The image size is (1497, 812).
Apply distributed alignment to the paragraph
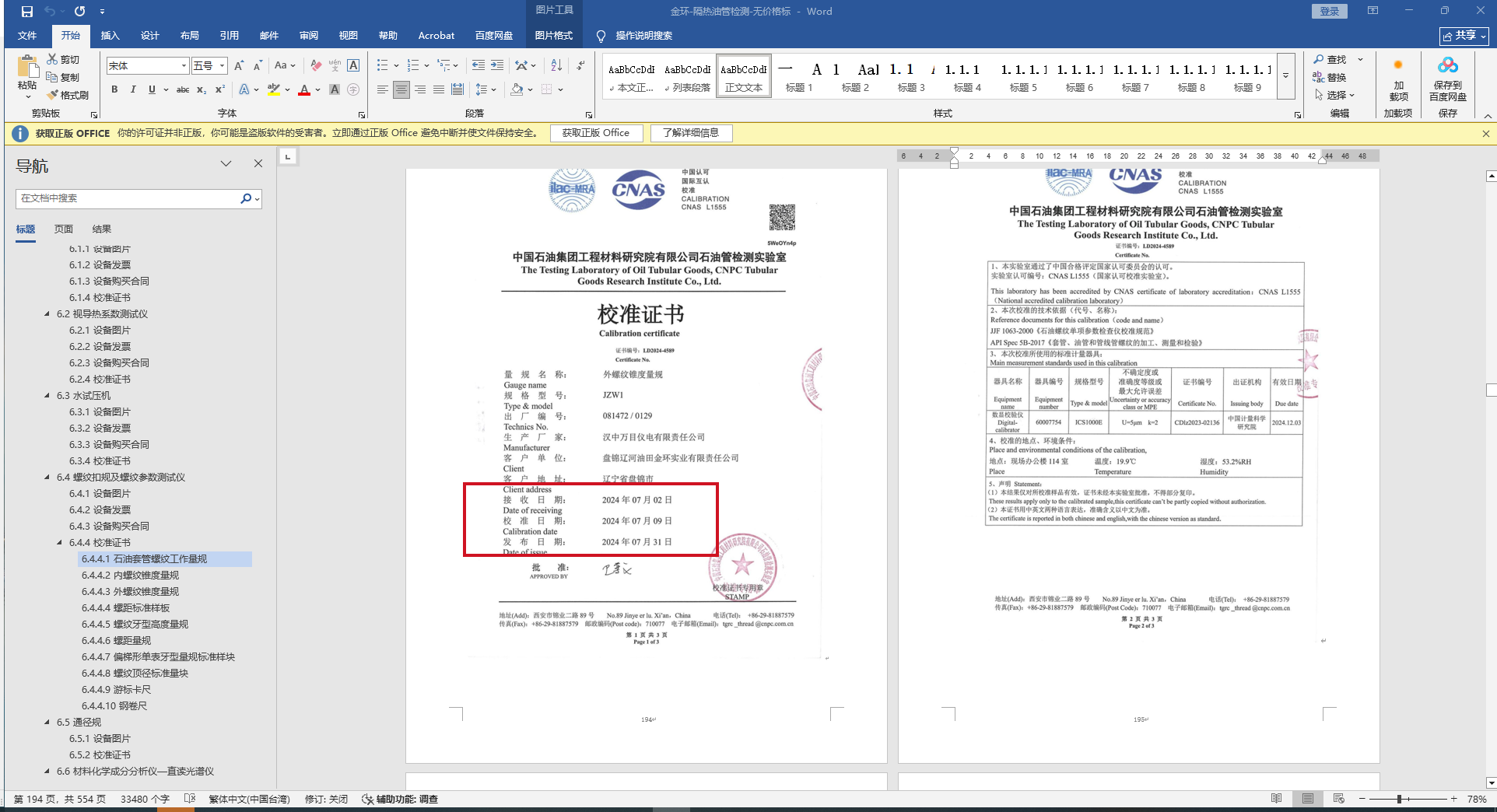click(x=458, y=89)
